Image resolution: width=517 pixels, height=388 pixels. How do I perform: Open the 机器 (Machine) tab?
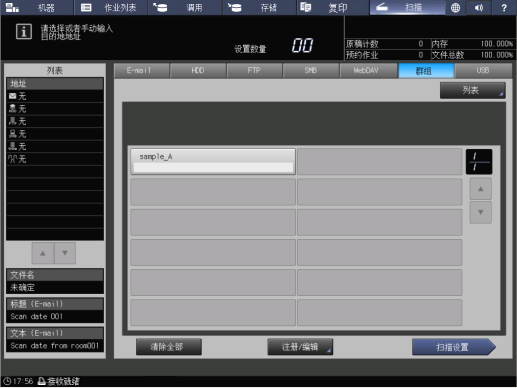[x=37, y=7]
